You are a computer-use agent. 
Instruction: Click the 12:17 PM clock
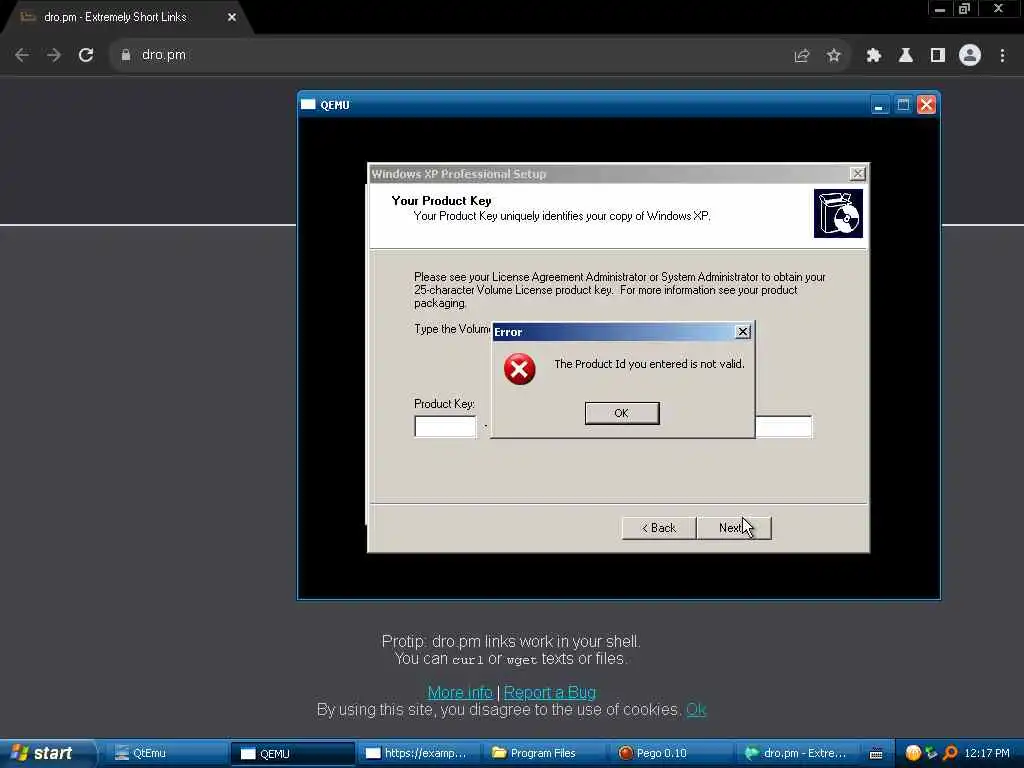(987, 753)
